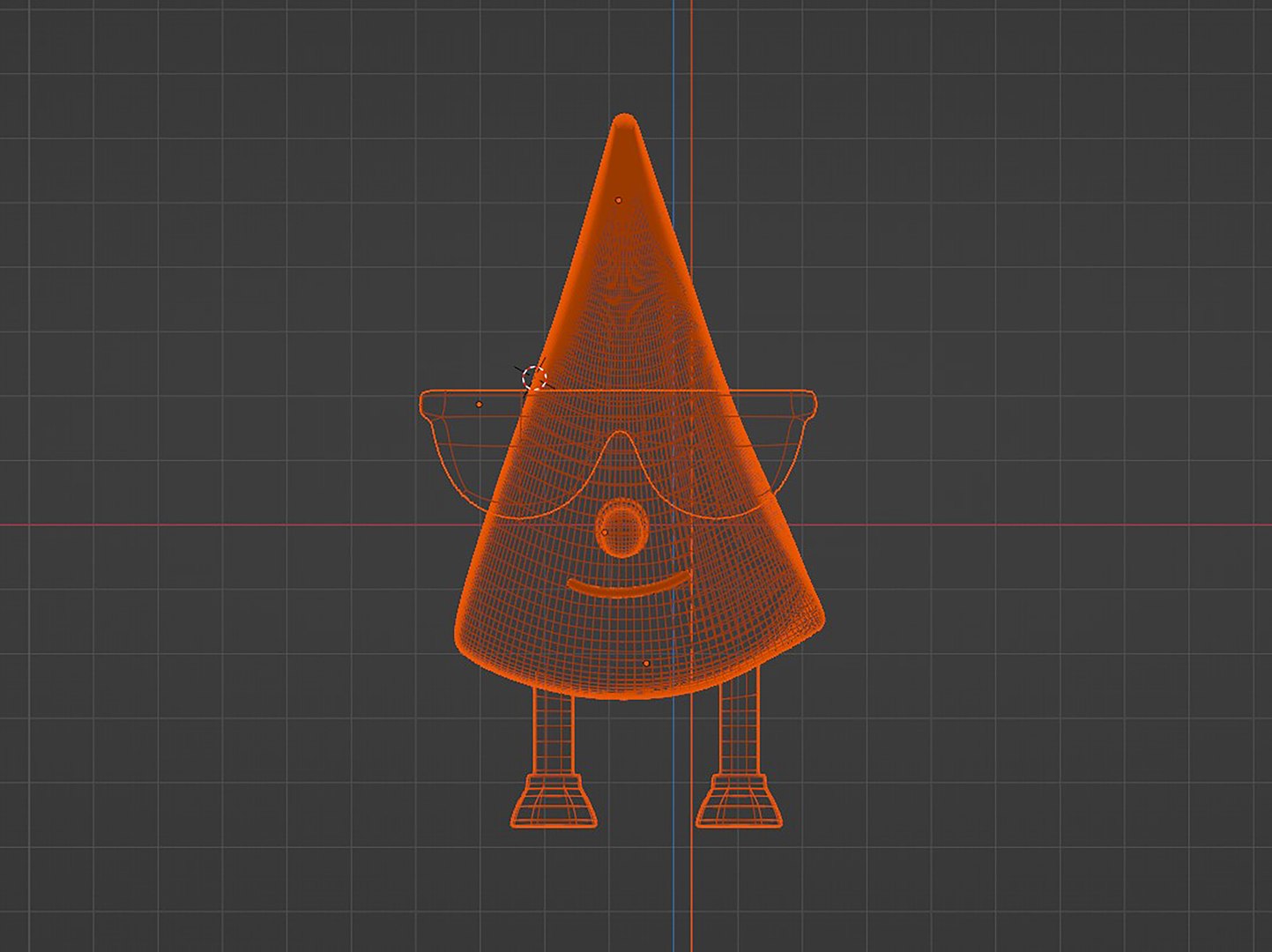Click the origin dot on the sunglasses frame
The height and width of the screenshot is (952, 1272).
(x=480, y=405)
